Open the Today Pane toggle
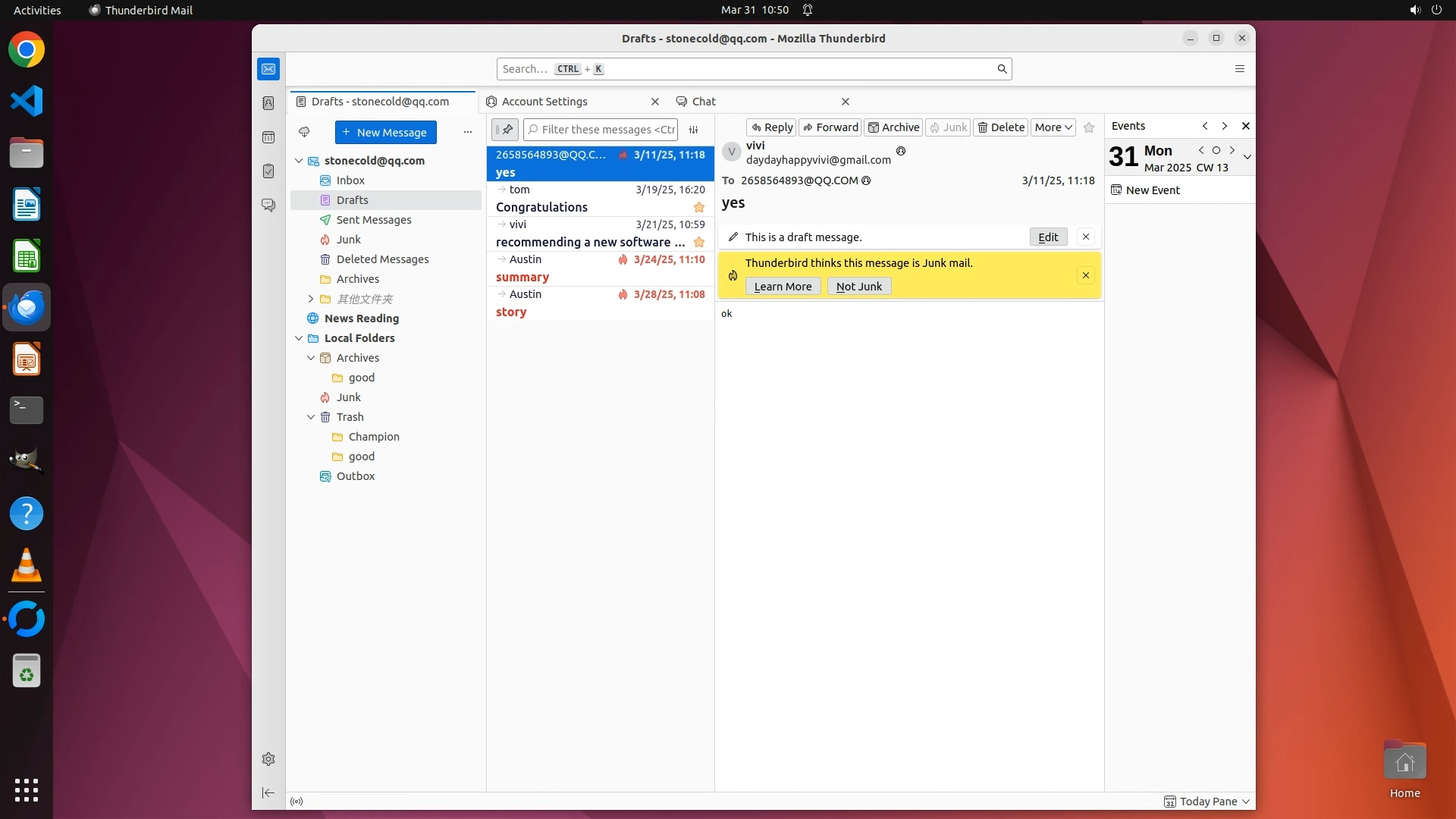This screenshot has width=1456, height=819. click(x=1207, y=802)
